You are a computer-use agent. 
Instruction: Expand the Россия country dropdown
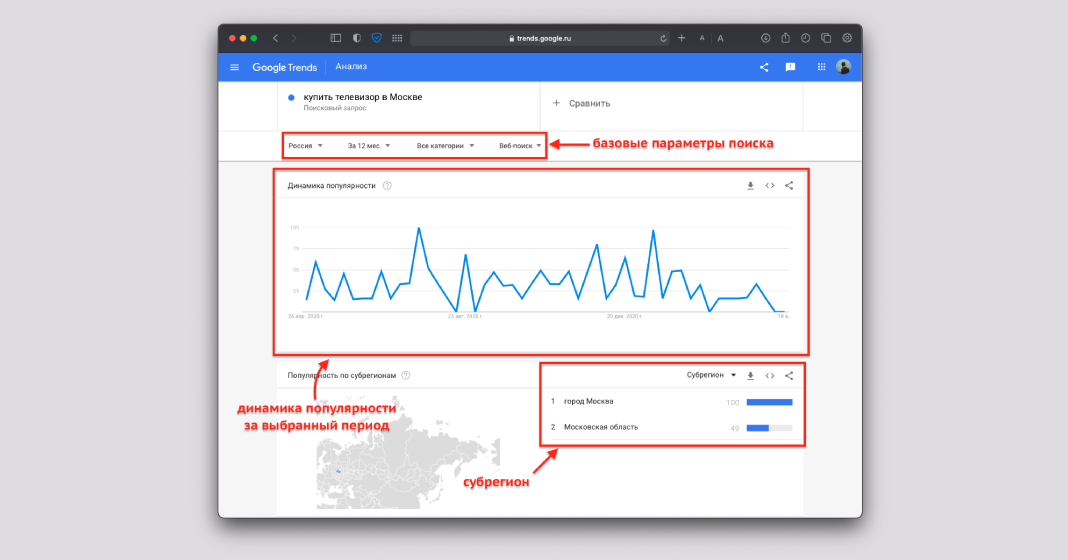[x=305, y=145]
